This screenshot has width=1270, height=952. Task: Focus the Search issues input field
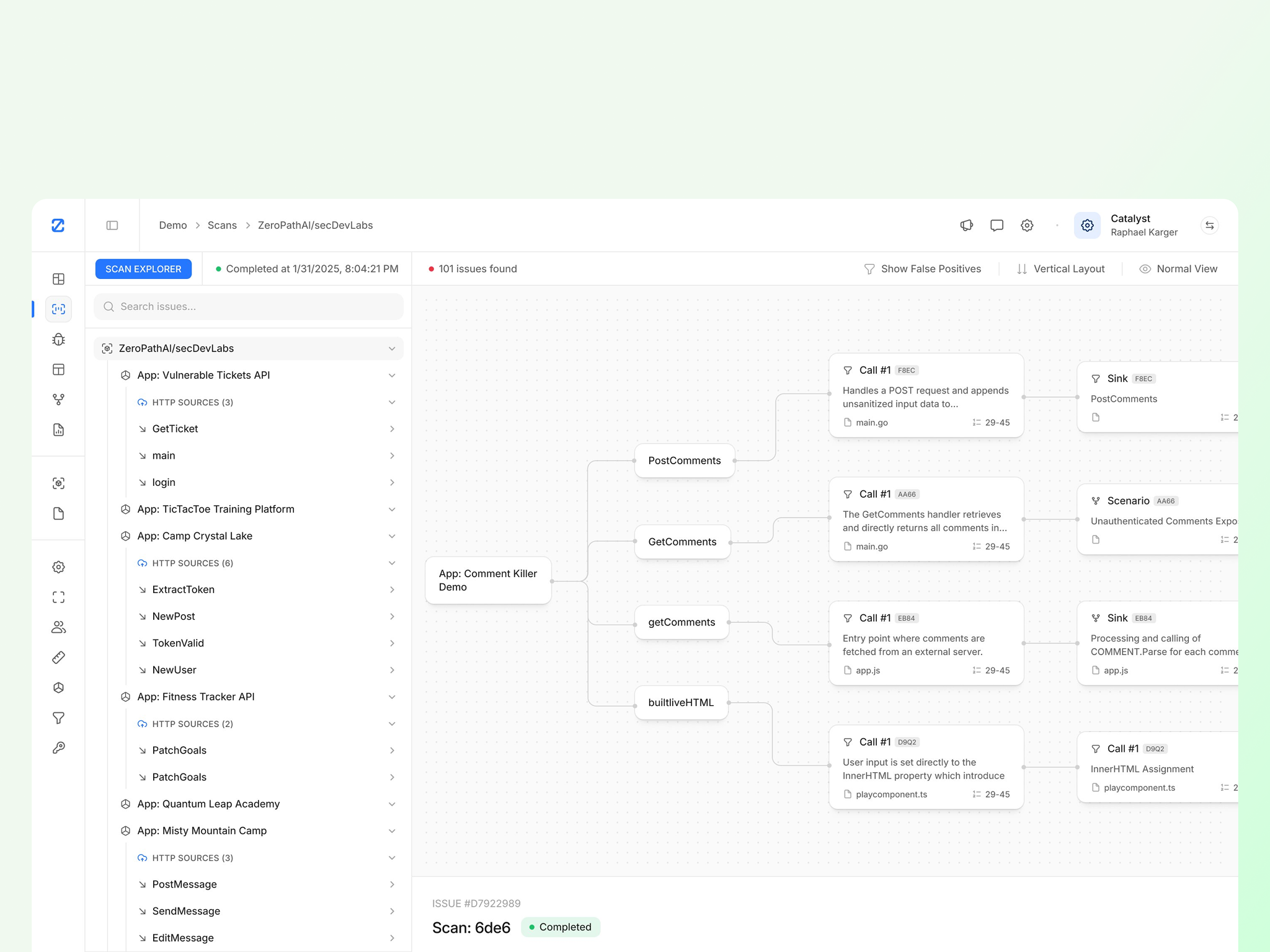point(248,306)
